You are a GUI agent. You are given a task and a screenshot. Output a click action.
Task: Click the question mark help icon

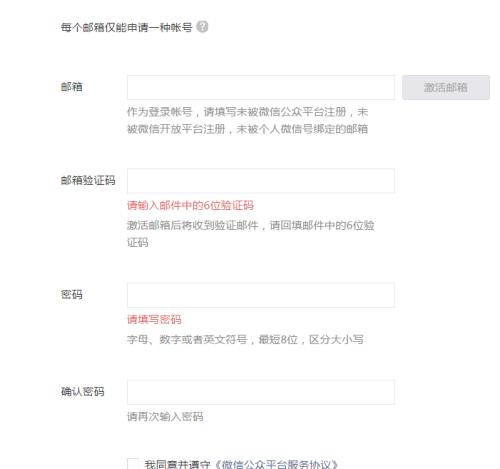pyautogui.click(x=202, y=27)
